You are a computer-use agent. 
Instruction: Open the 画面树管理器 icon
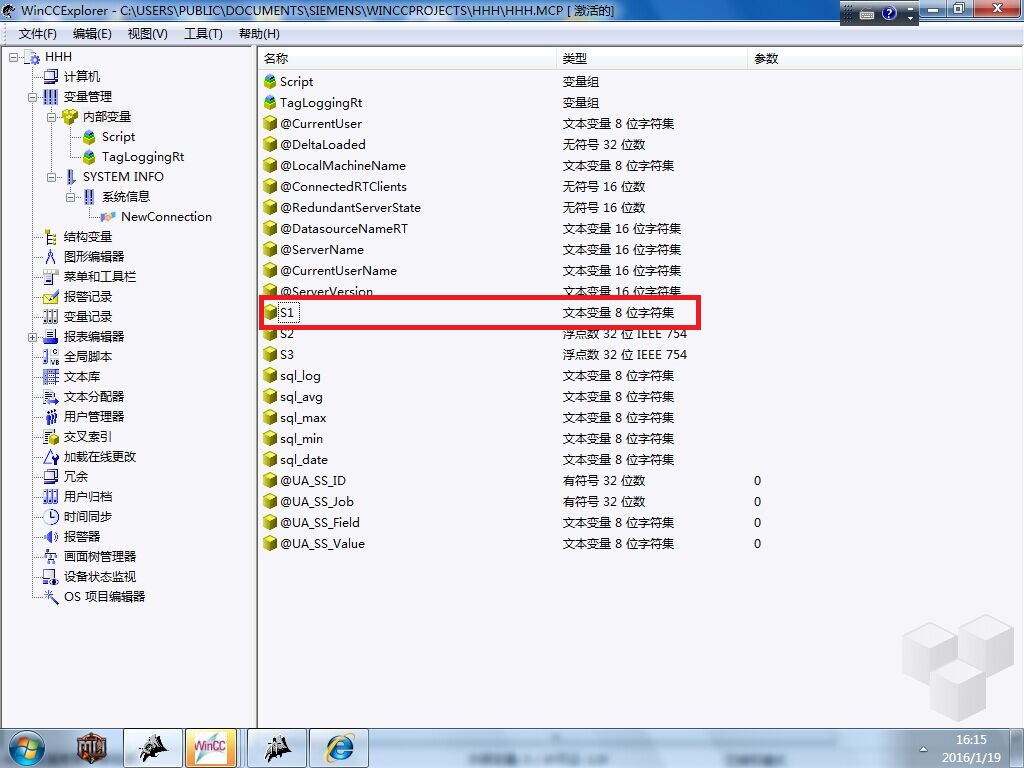coord(50,557)
